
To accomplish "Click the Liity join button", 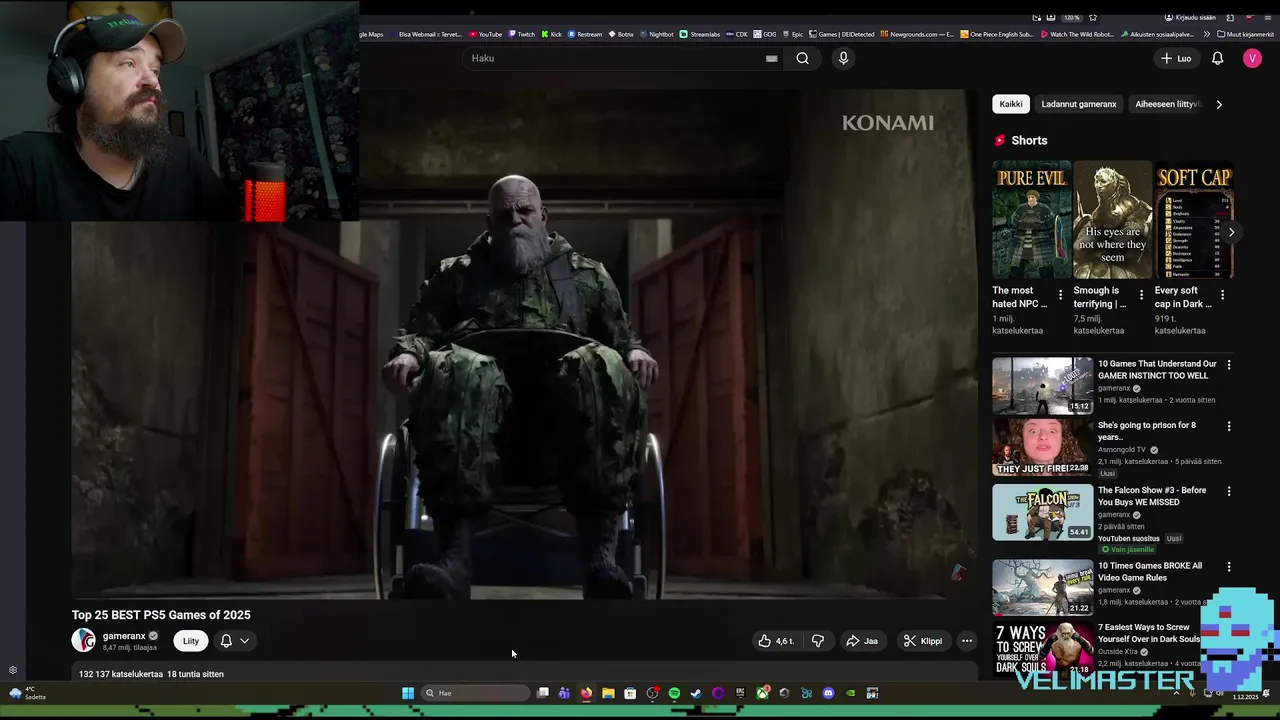I will (191, 641).
